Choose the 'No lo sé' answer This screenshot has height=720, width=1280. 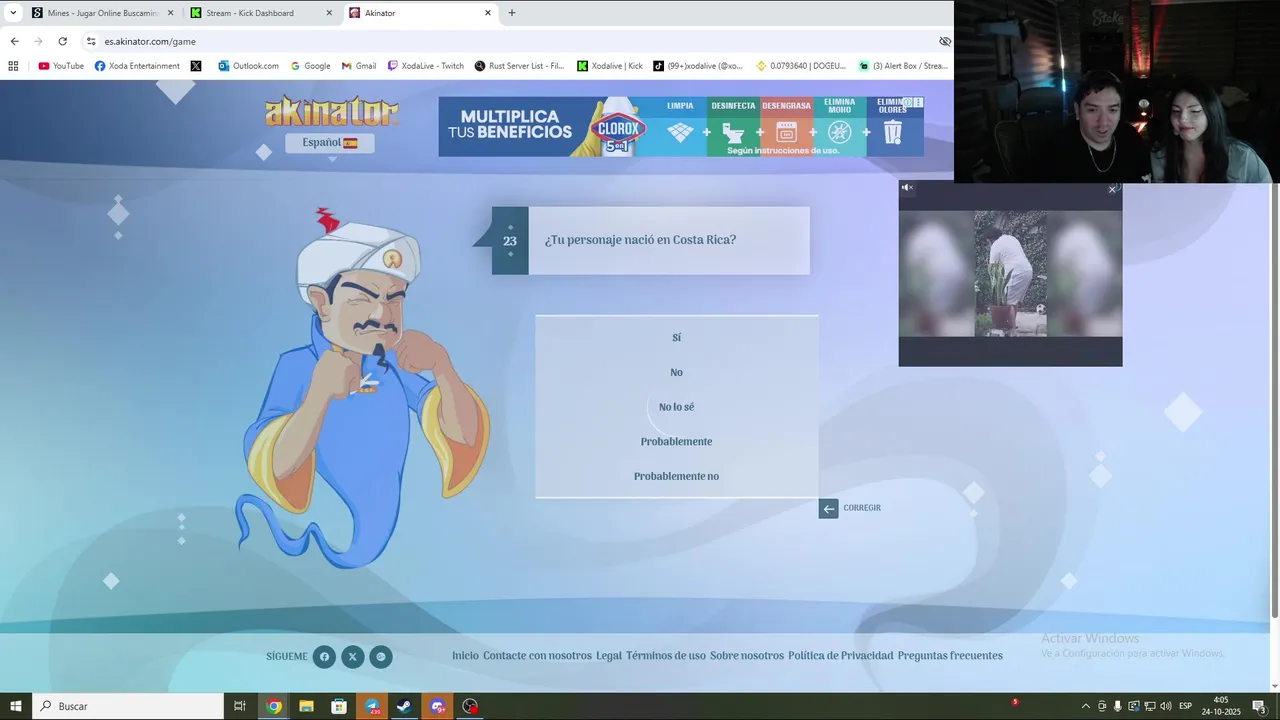point(676,407)
